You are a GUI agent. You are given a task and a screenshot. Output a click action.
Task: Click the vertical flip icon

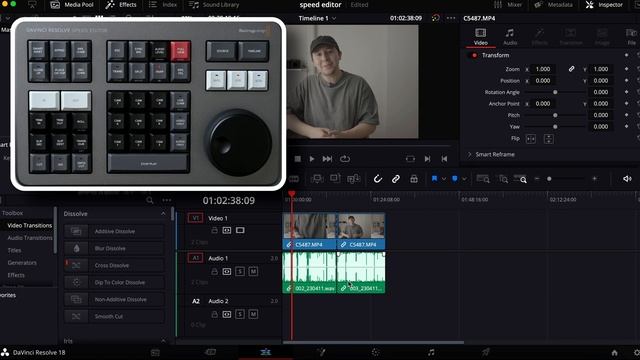click(x=549, y=139)
